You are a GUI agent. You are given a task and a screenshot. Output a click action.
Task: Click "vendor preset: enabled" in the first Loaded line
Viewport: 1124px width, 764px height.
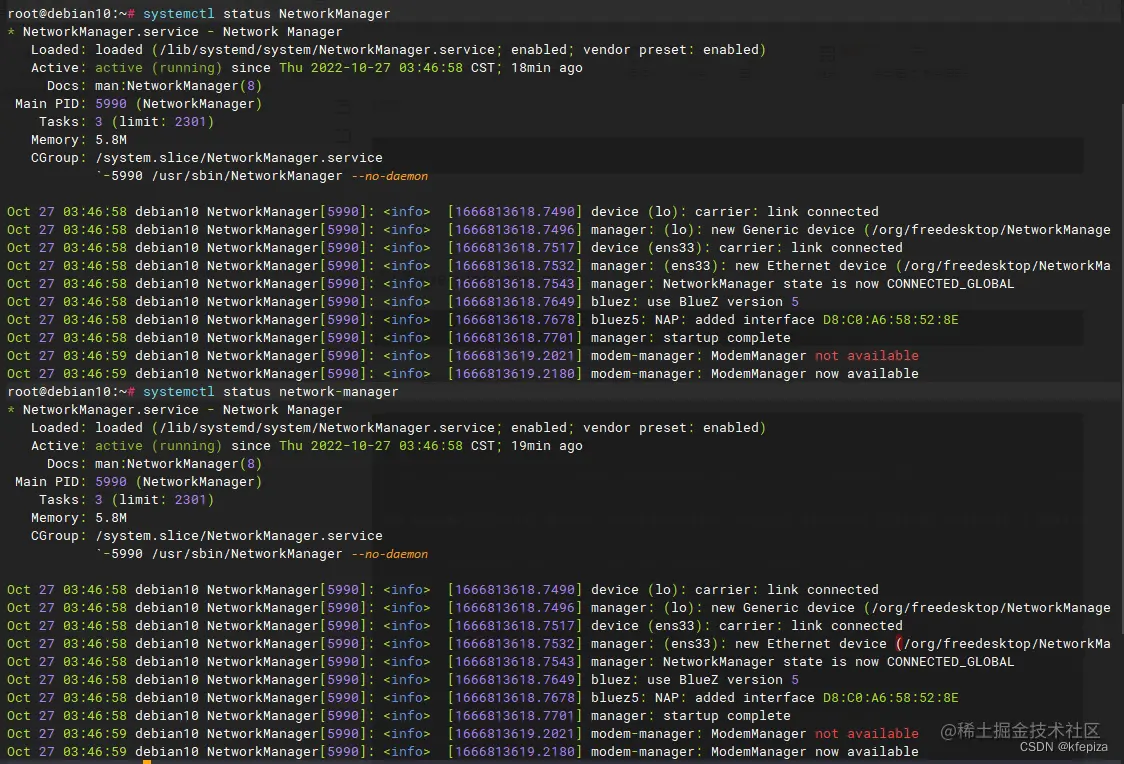pyautogui.click(x=671, y=49)
